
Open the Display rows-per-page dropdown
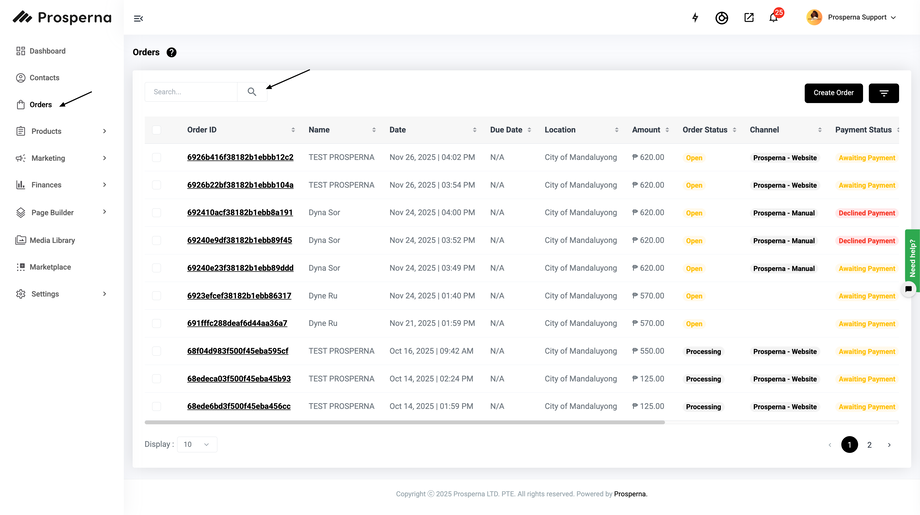(x=196, y=444)
